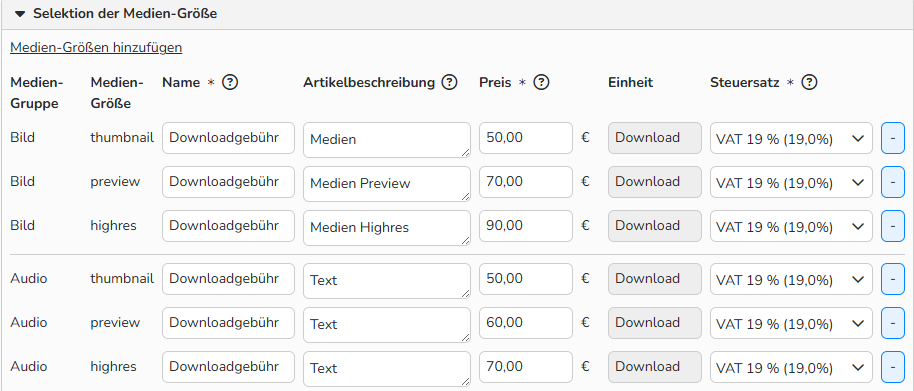Image resolution: width=914 pixels, height=391 pixels.
Task: Click the Medien-Gruppe column header
Action: [37, 93]
